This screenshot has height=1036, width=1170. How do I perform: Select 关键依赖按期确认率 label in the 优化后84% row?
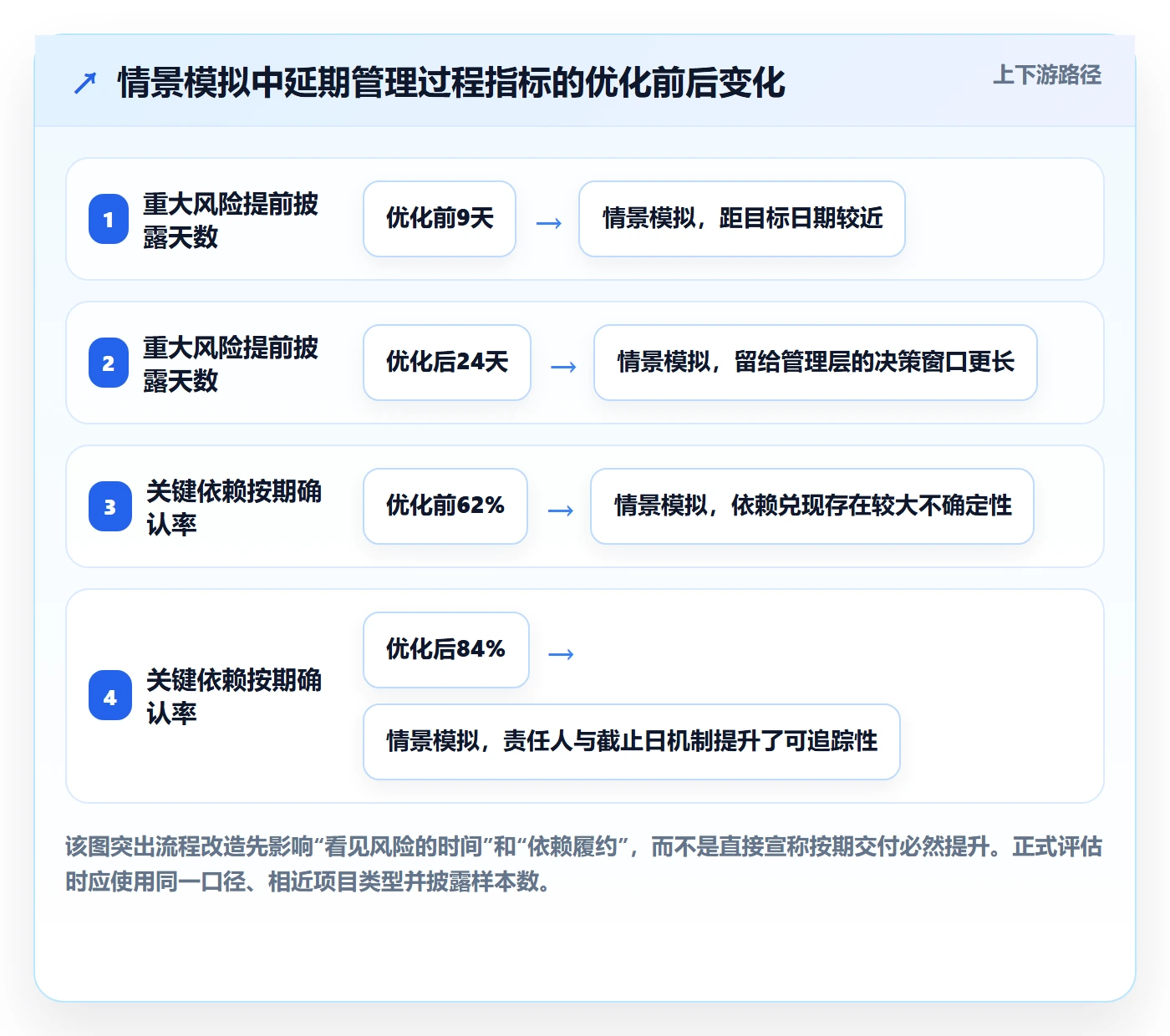pyautogui.click(x=234, y=696)
